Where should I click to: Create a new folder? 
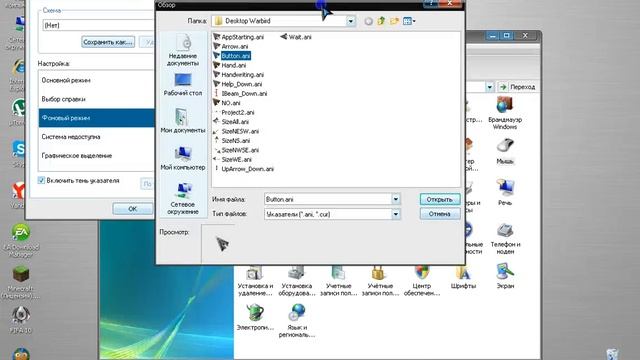pyautogui.click(x=394, y=21)
